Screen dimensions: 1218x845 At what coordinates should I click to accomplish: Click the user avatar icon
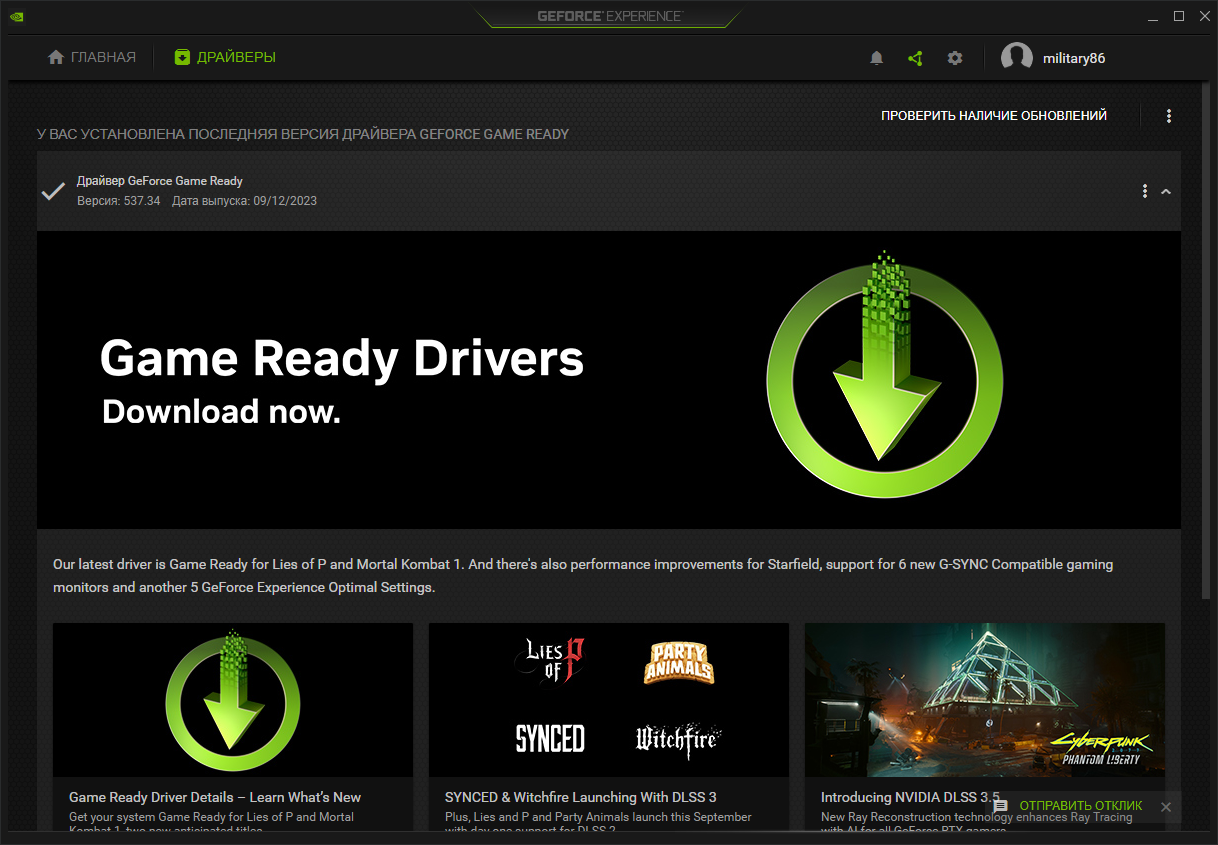(x=1017, y=58)
